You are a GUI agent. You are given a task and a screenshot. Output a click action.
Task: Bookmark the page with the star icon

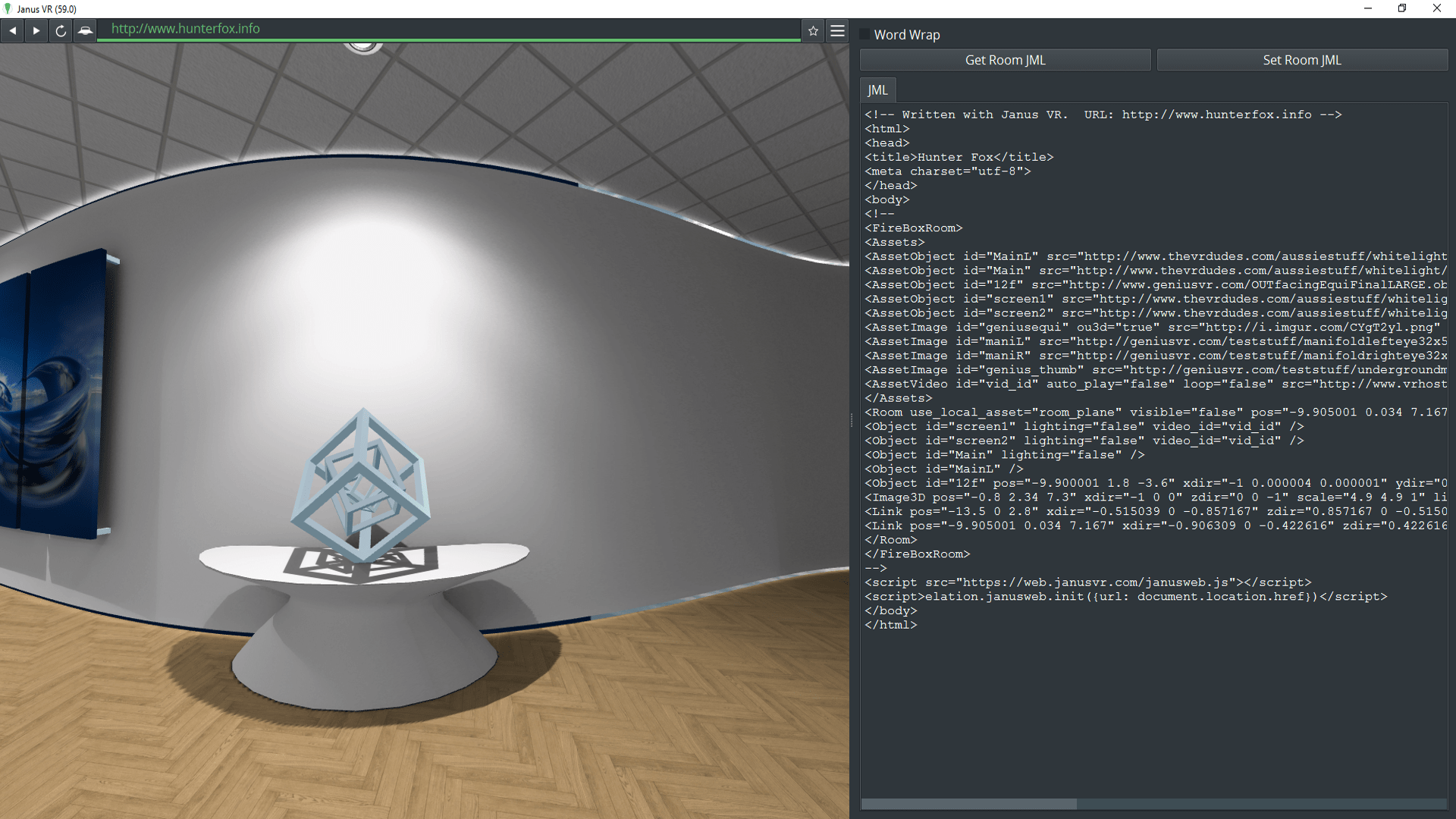tap(812, 30)
